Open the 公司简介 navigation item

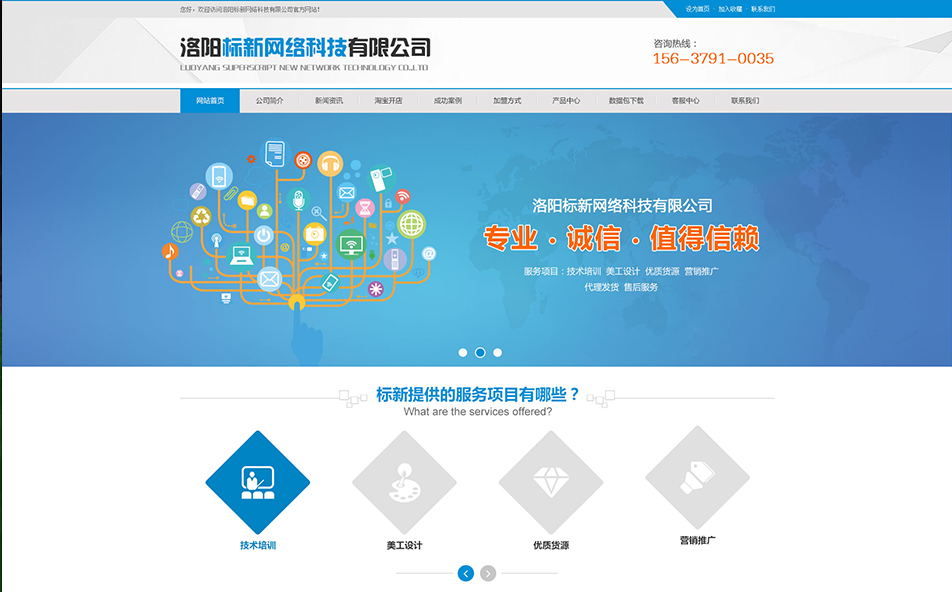click(x=269, y=101)
